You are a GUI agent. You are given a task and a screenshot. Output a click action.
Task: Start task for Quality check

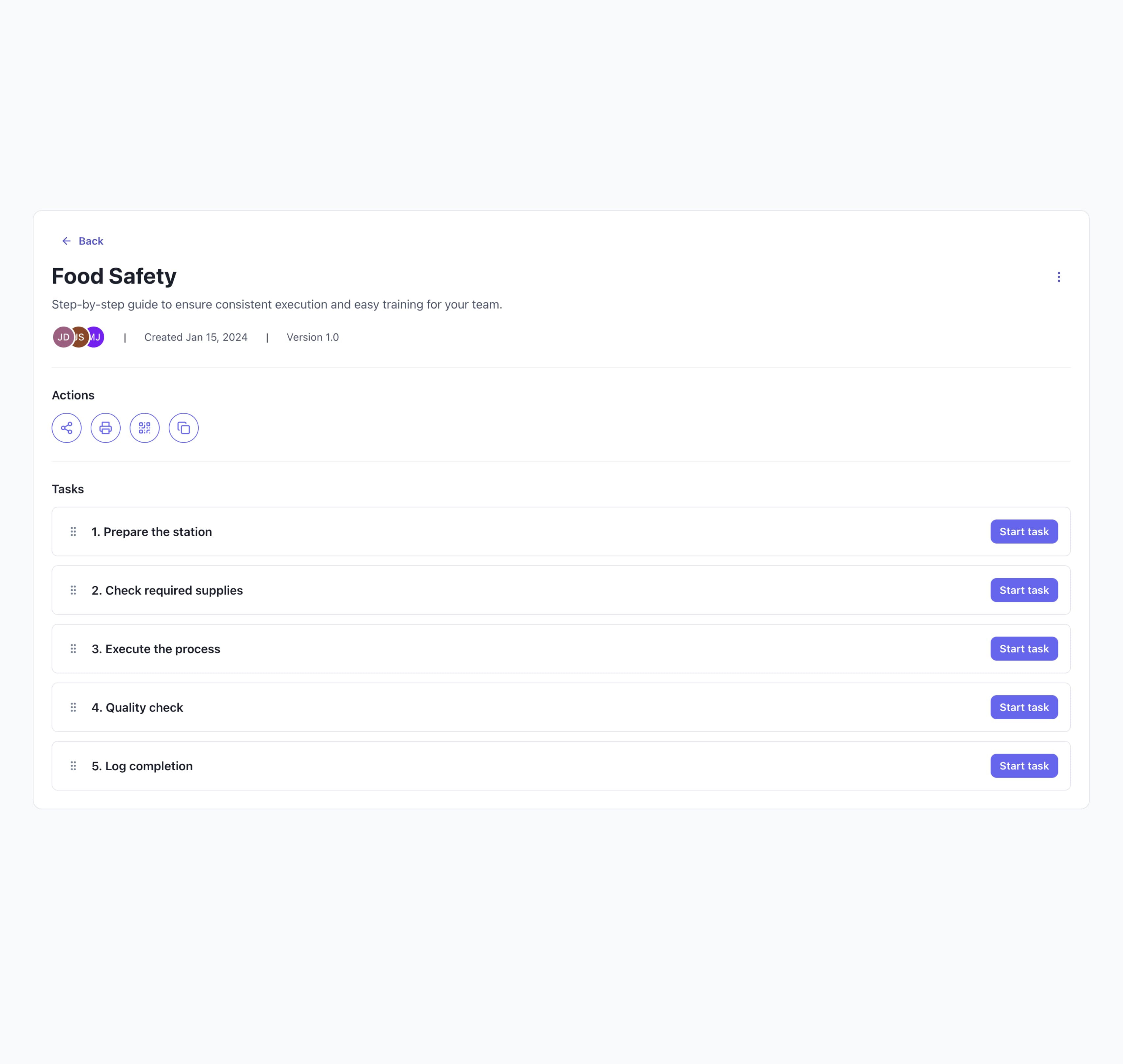(1024, 707)
